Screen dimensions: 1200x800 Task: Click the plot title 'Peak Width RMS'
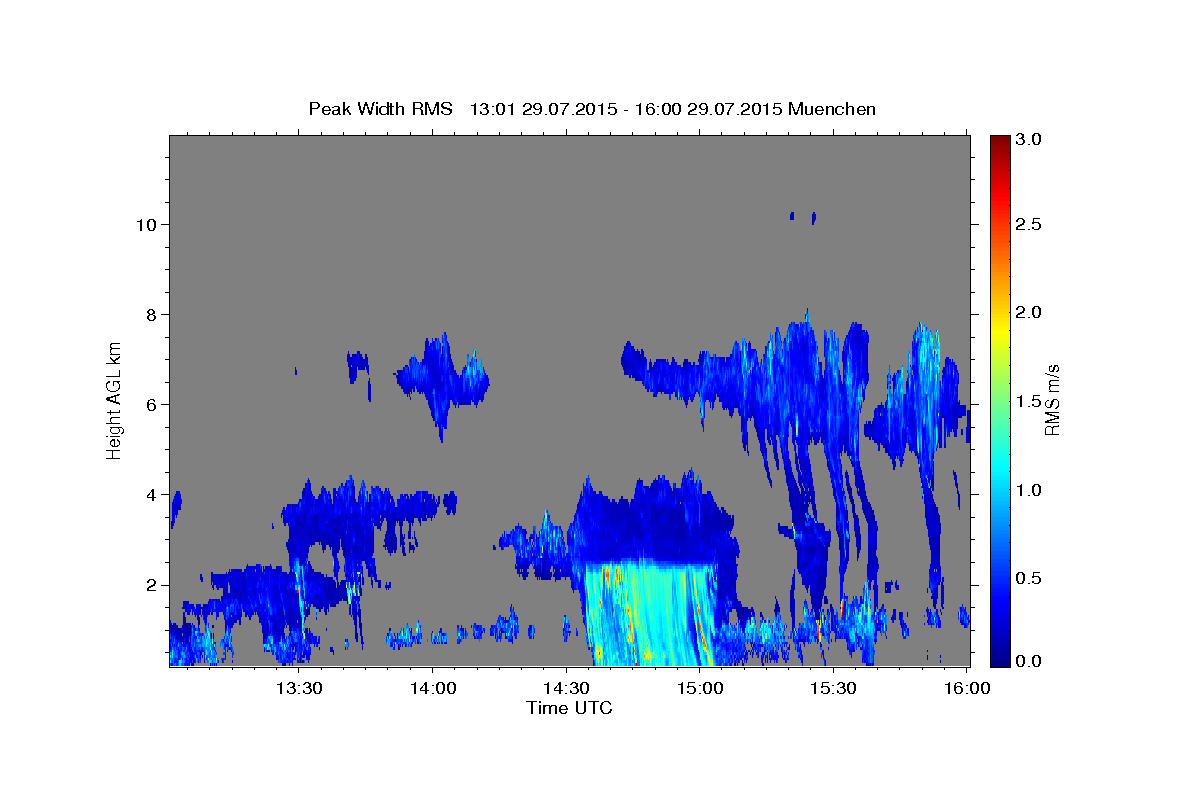click(380, 108)
